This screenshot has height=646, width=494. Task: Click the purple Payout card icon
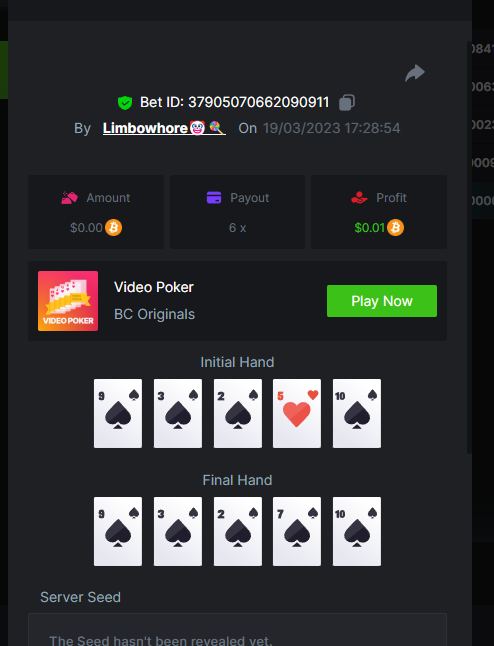214,198
